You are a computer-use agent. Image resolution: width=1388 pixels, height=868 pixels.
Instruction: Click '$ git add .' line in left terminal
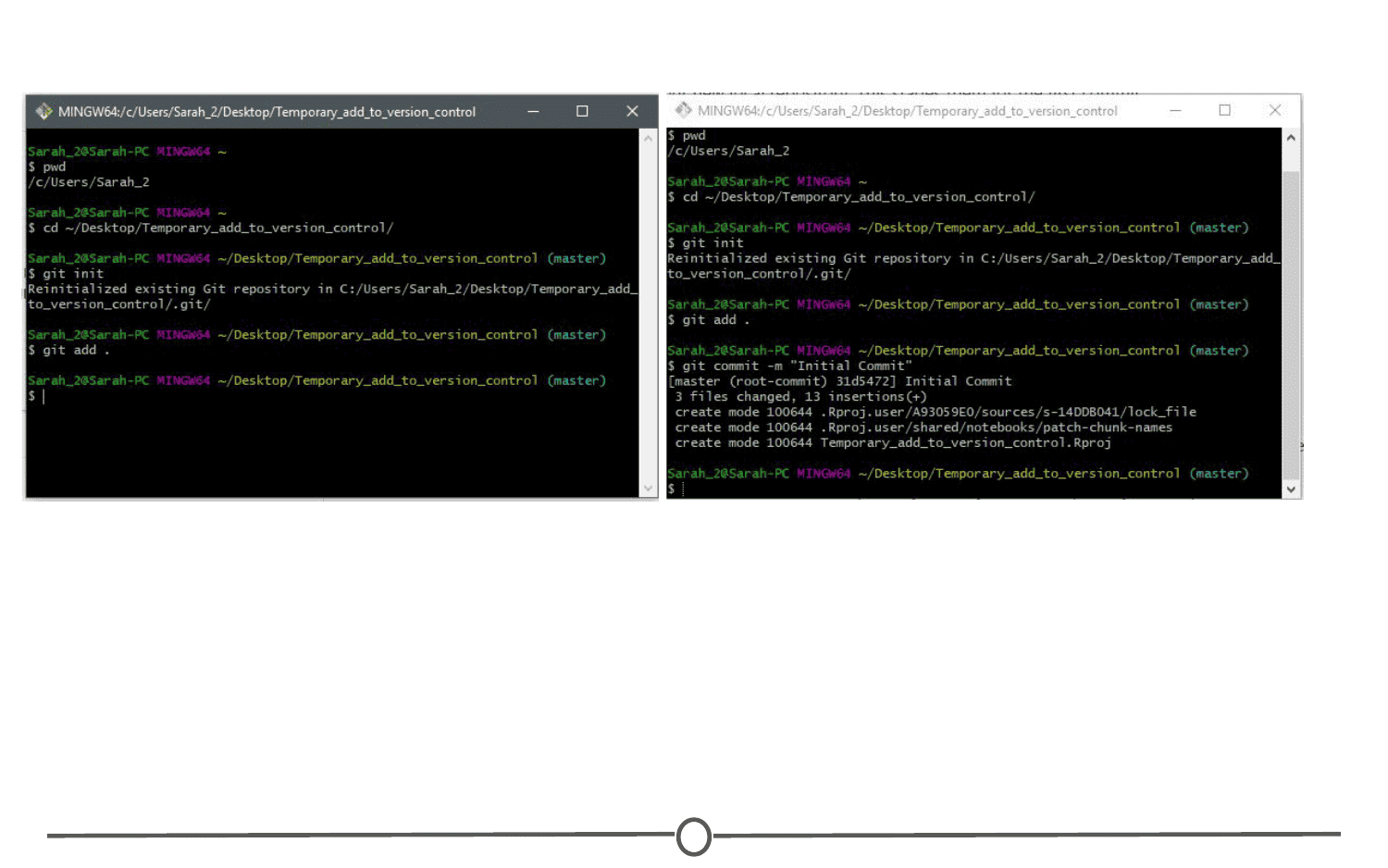click(69, 350)
